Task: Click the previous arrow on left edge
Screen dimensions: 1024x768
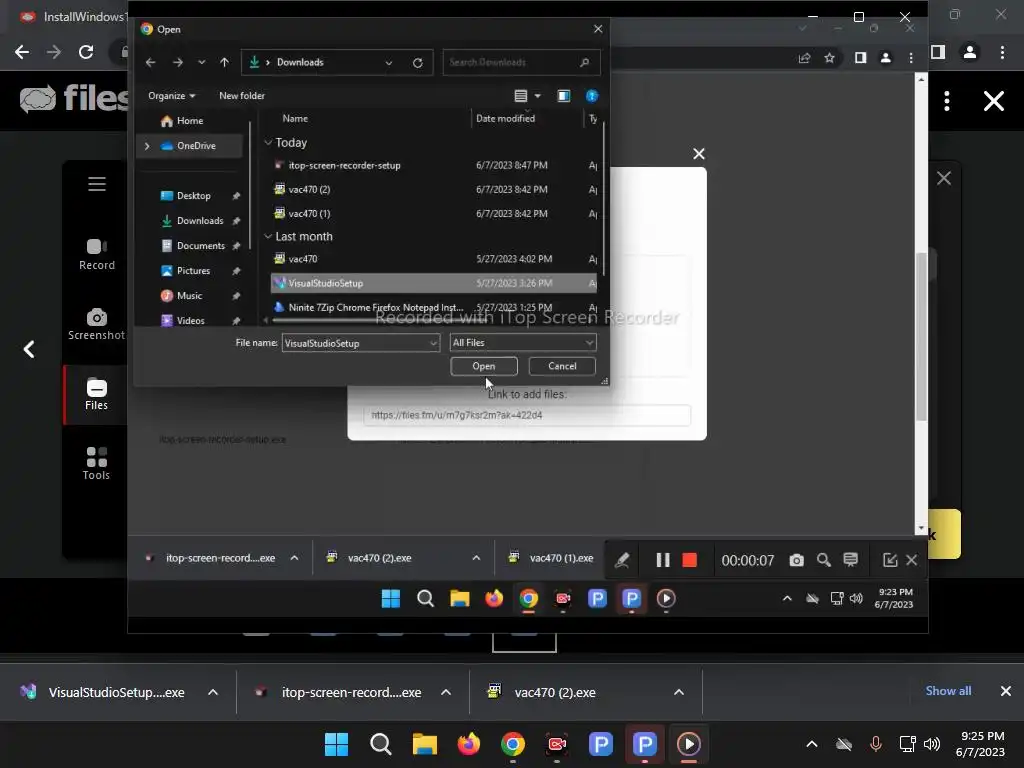Action: pos(29,349)
